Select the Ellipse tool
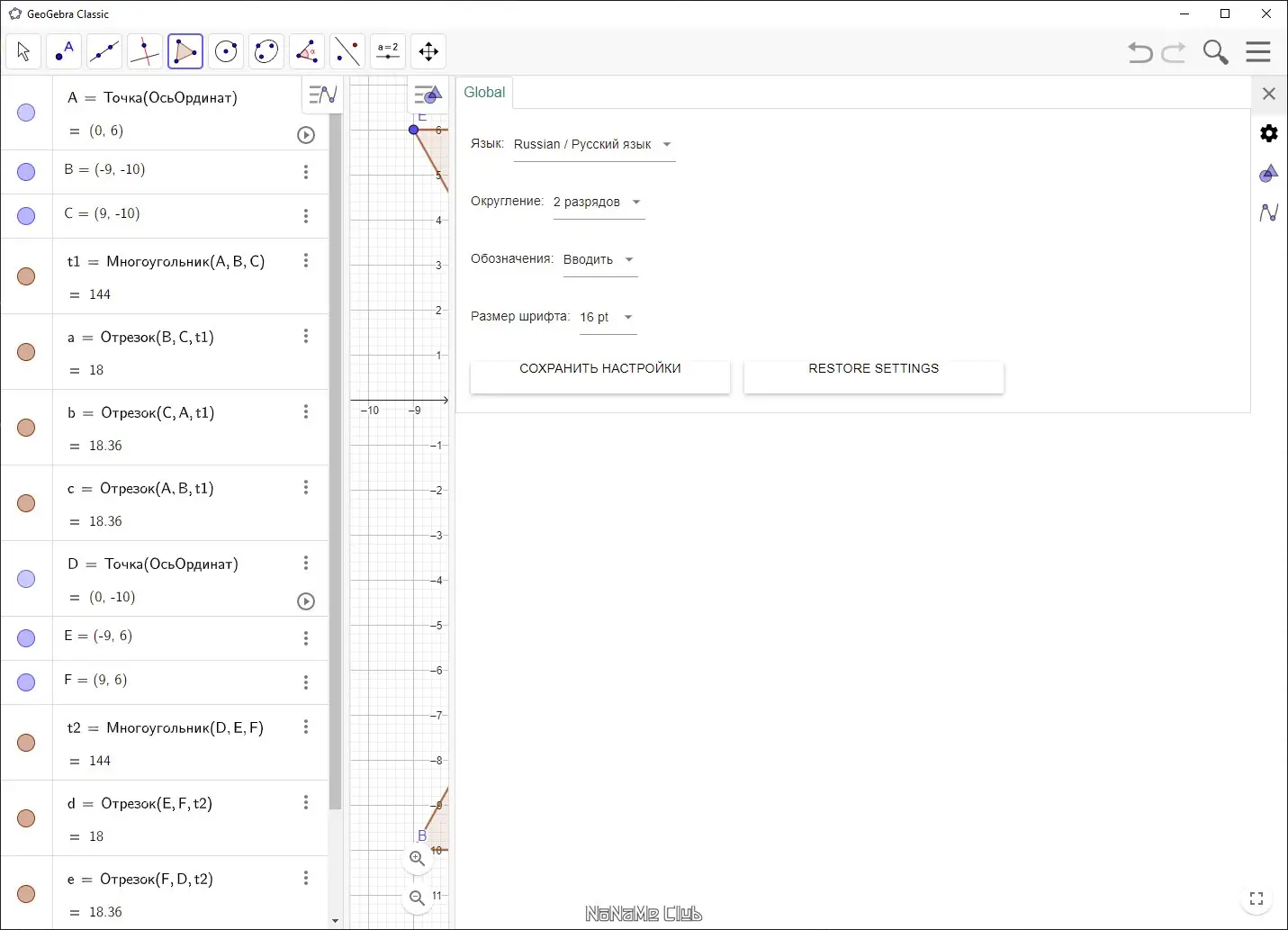 click(x=266, y=51)
